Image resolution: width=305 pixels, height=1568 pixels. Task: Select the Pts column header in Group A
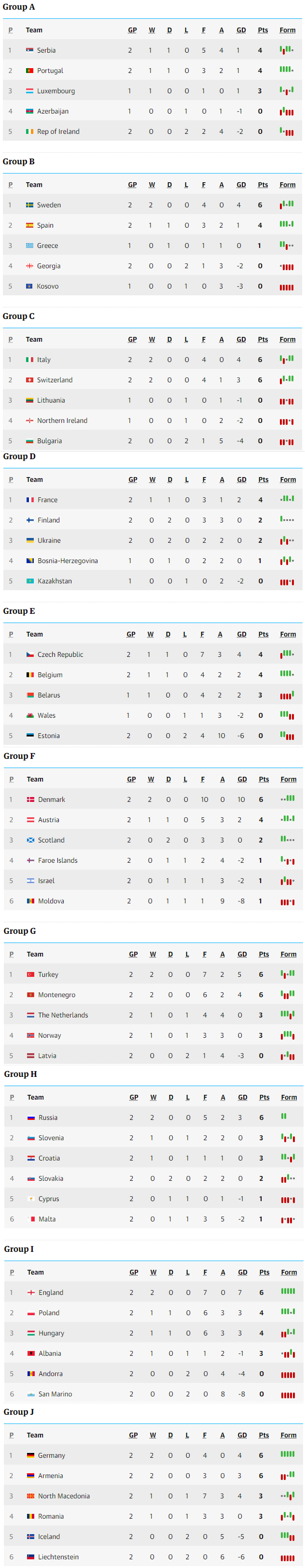[x=263, y=30]
